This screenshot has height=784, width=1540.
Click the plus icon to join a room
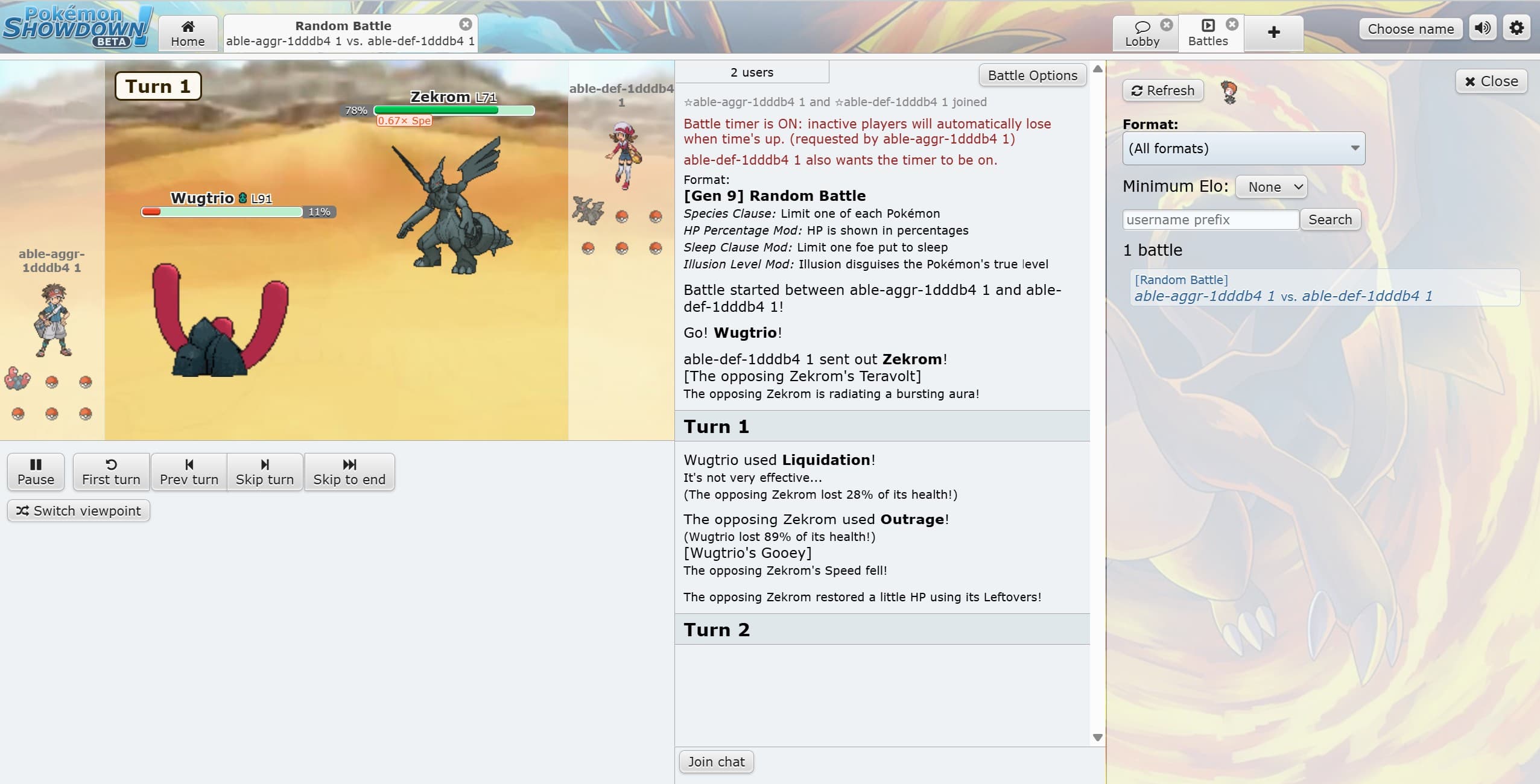(1273, 33)
